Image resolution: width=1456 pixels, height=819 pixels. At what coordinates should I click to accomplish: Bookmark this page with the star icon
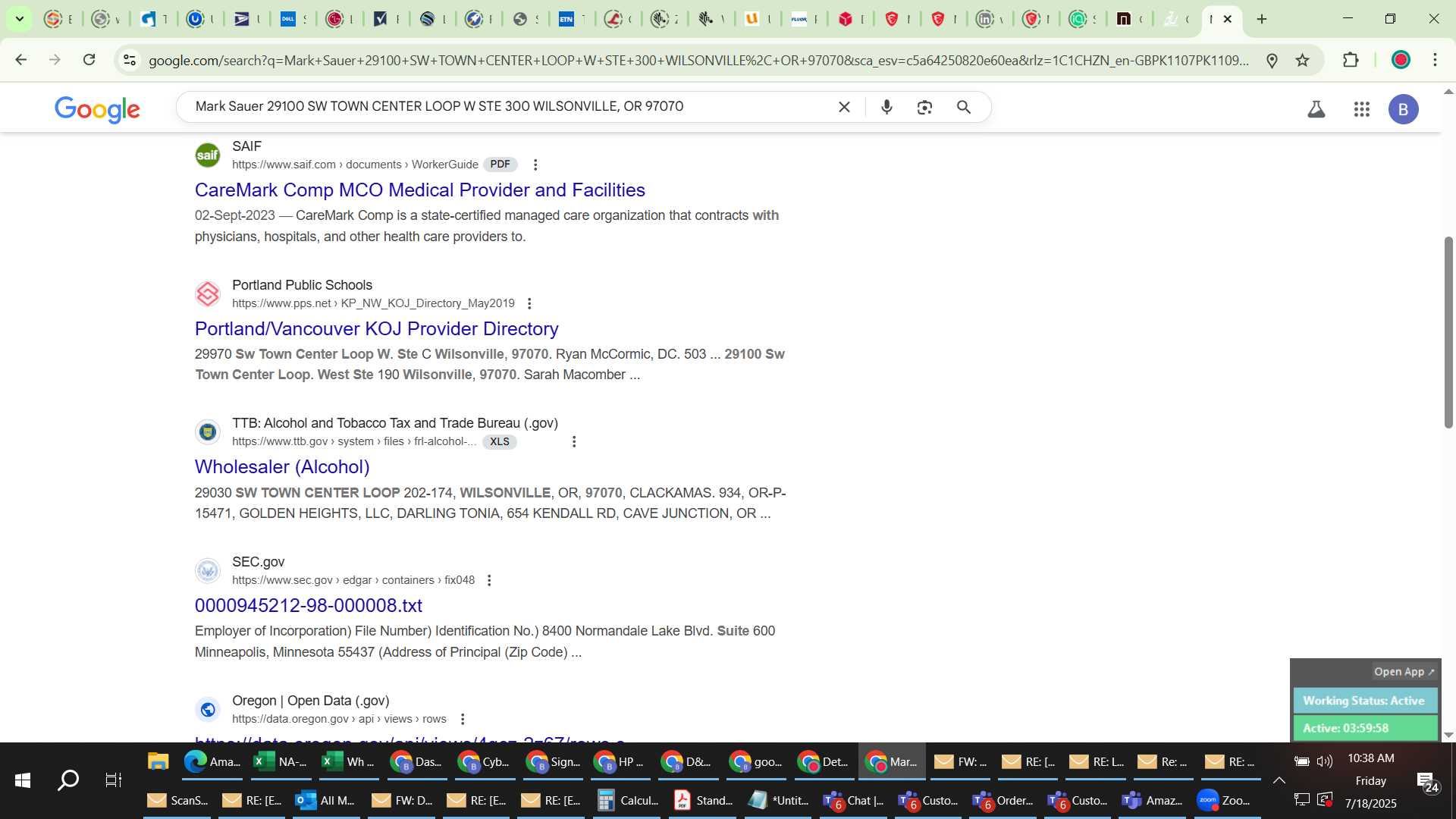[1303, 60]
